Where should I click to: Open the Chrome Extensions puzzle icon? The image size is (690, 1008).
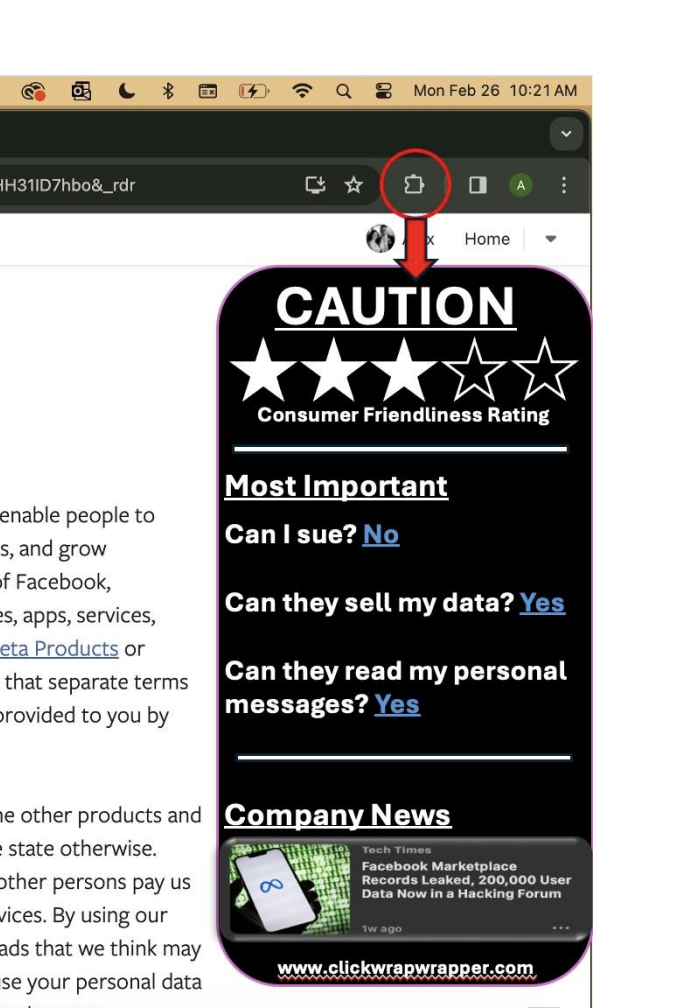[413, 185]
